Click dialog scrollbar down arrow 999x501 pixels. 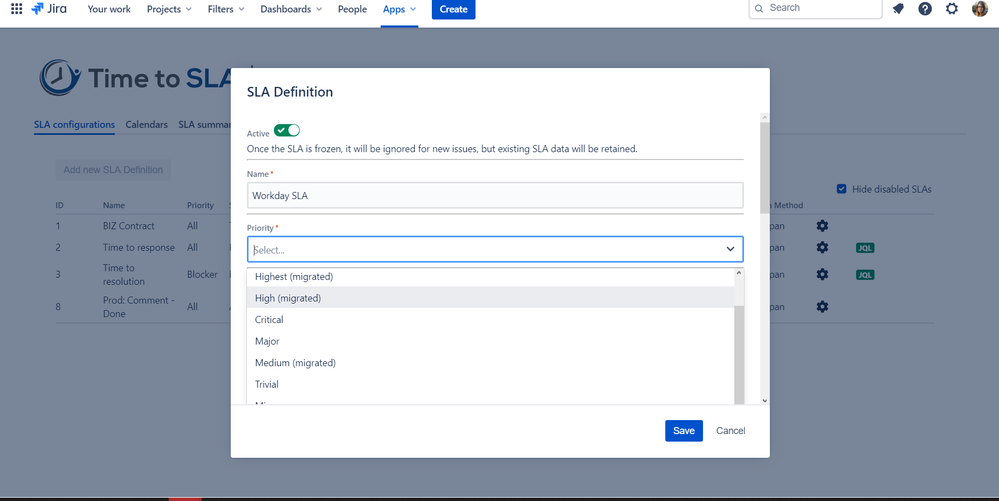point(765,400)
